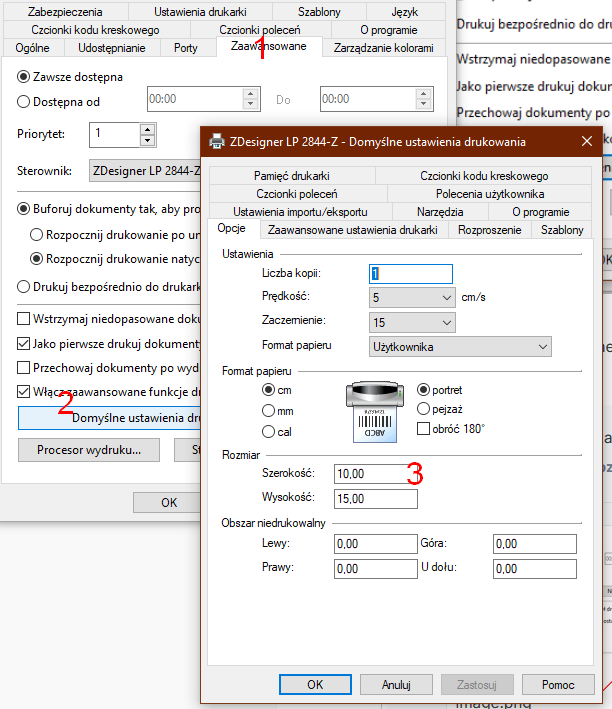Increase the Priorytet value with up arrow
The image size is (612, 709).
[148, 128]
